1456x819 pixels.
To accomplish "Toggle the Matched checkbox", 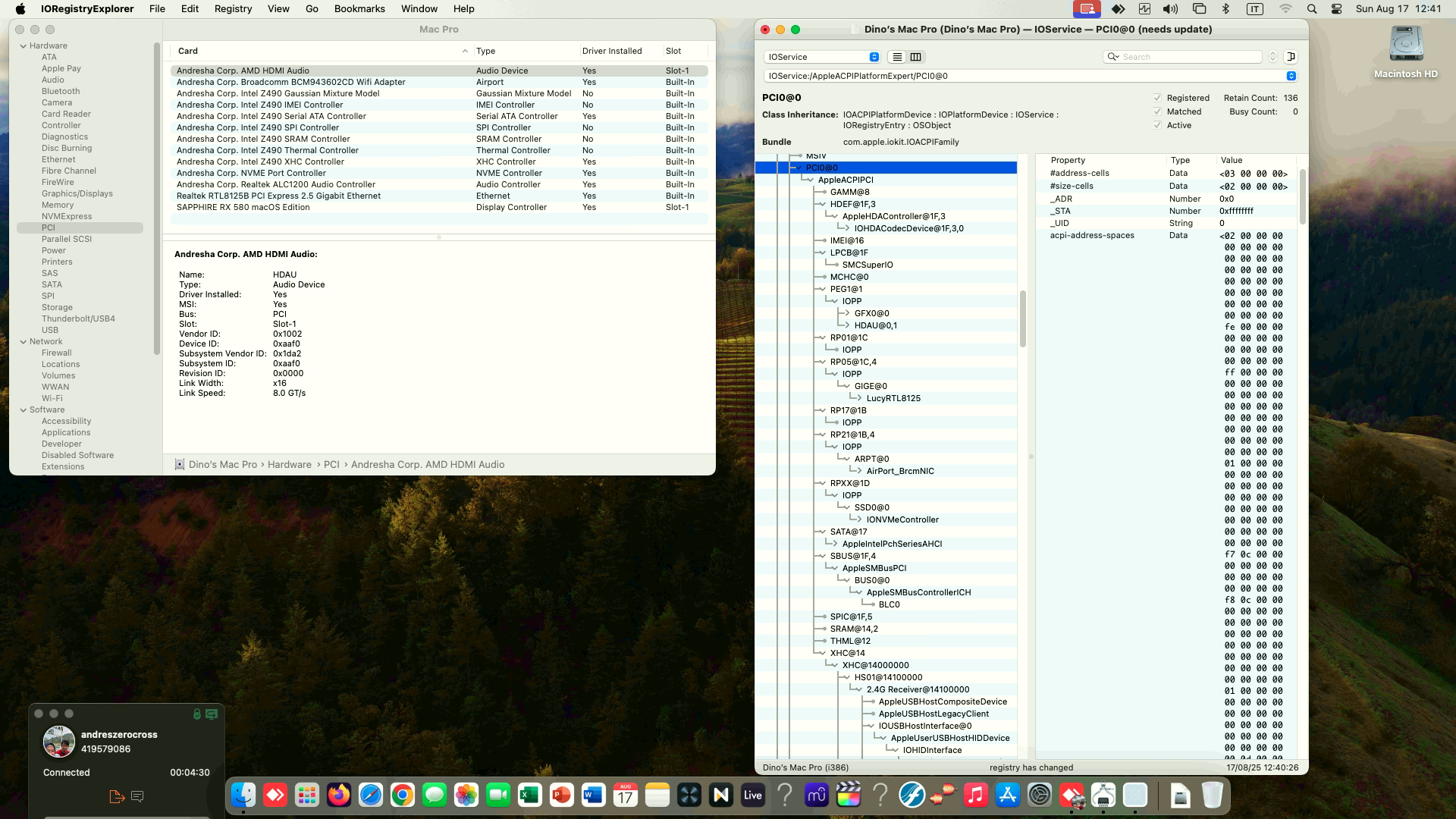I will click(x=1157, y=111).
